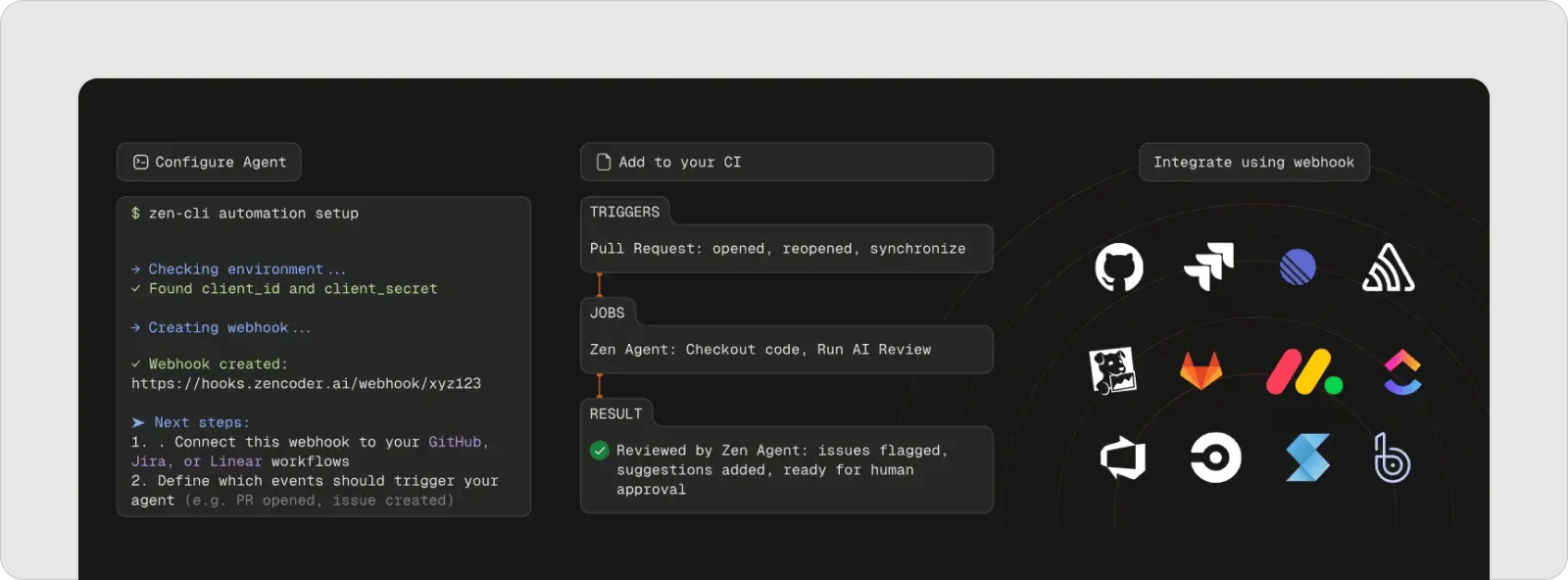Click the Jira link in Next steps
Screen dimensions: 1568x580
click(x=149, y=461)
